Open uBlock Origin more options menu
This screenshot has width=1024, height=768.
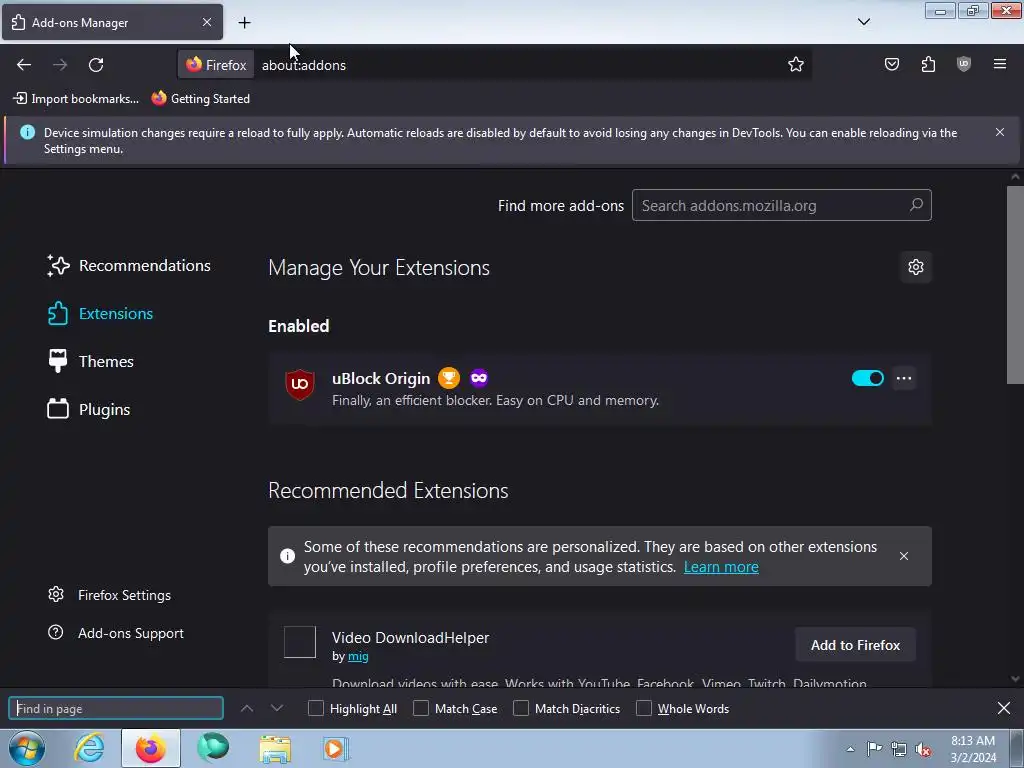pyautogui.click(x=904, y=378)
